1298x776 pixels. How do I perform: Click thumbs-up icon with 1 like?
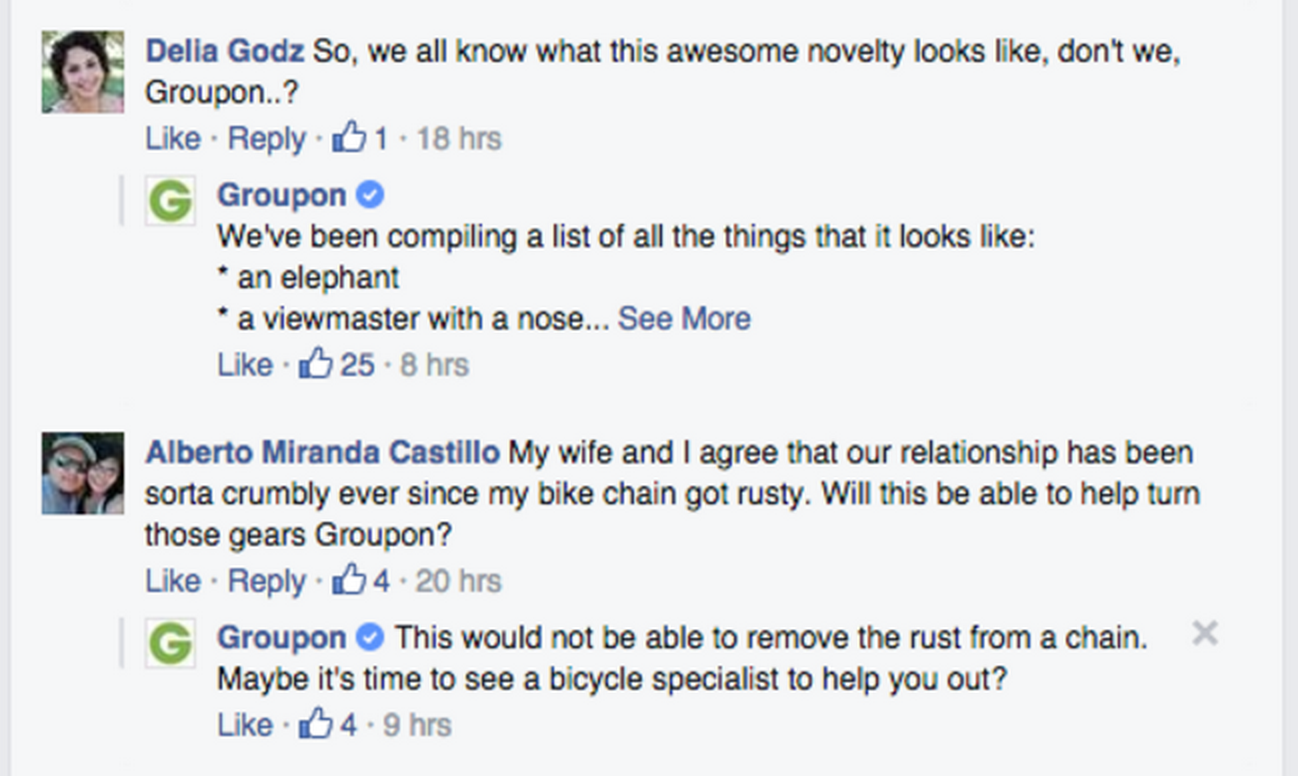[349, 137]
